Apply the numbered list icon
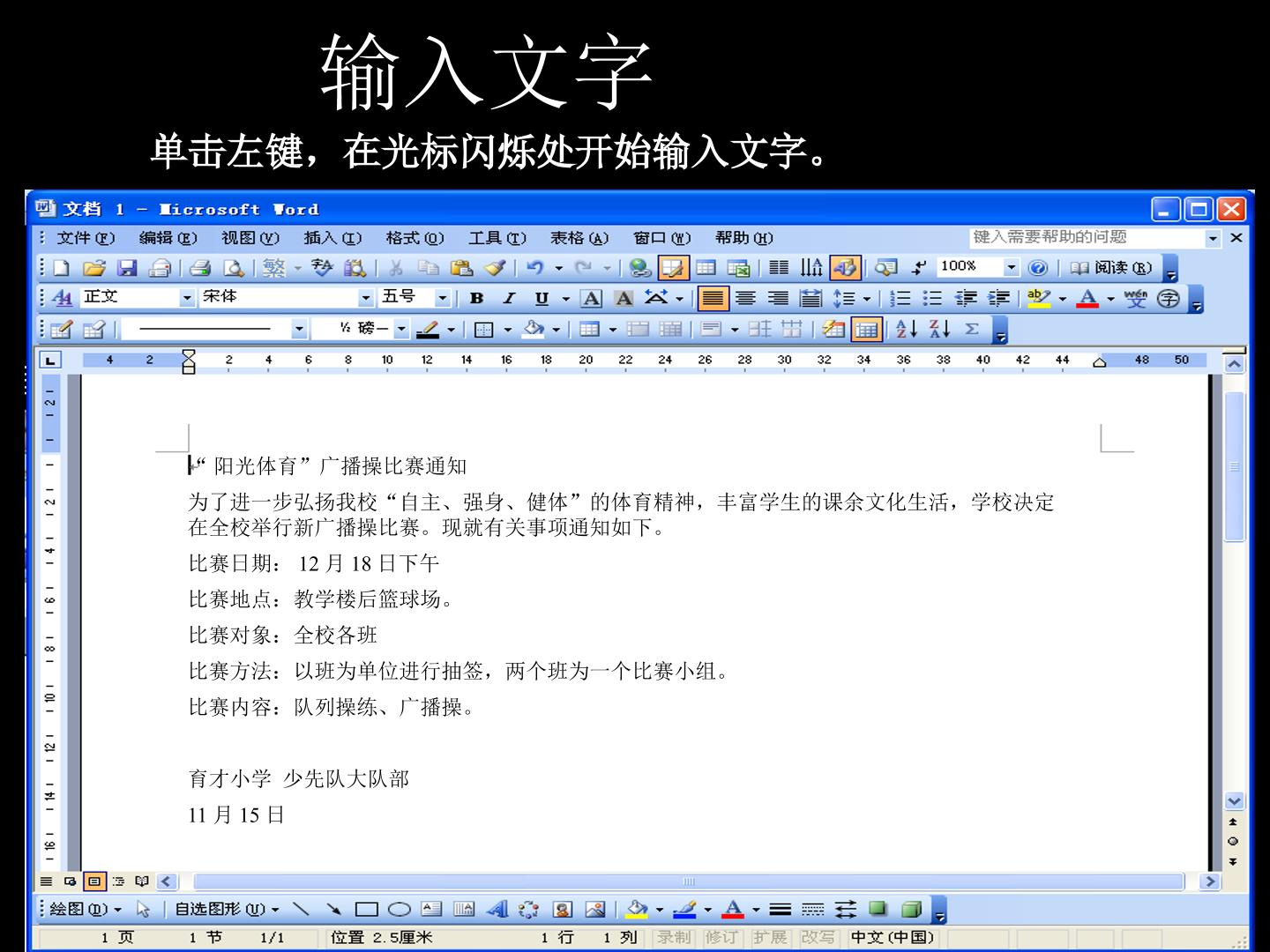The width and height of the screenshot is (1270, 952). coord(900,299)
